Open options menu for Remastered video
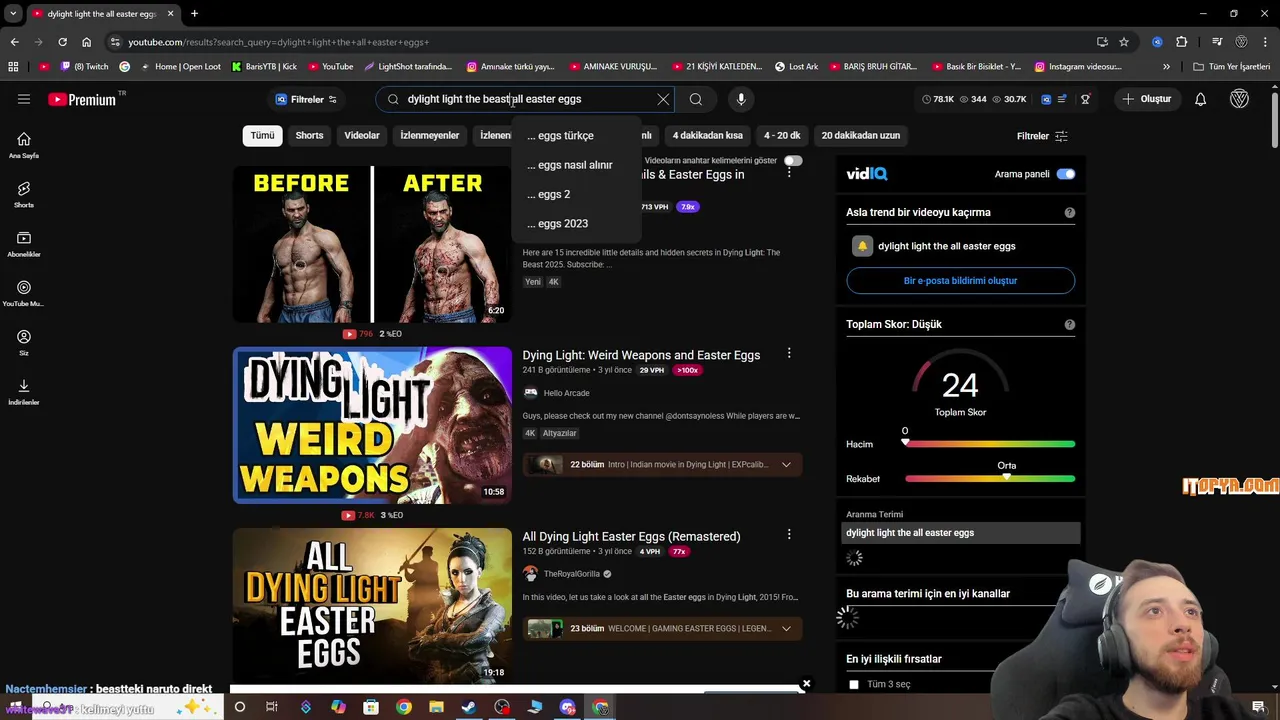Viewport: 1280px width, 720px height. (789, 534)
